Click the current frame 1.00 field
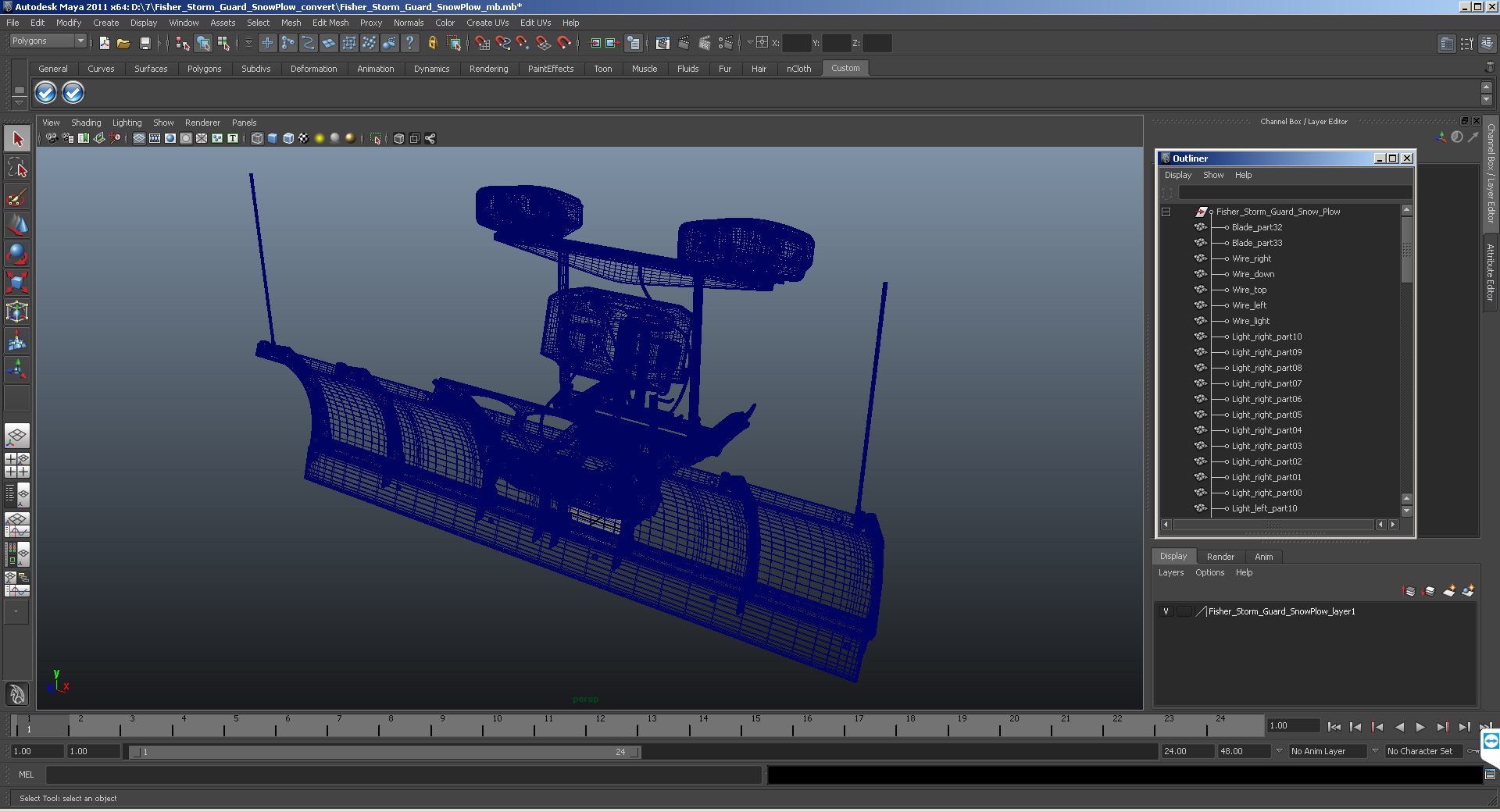The width and height of the screenshot is (1500, 812). (1293, 725)
